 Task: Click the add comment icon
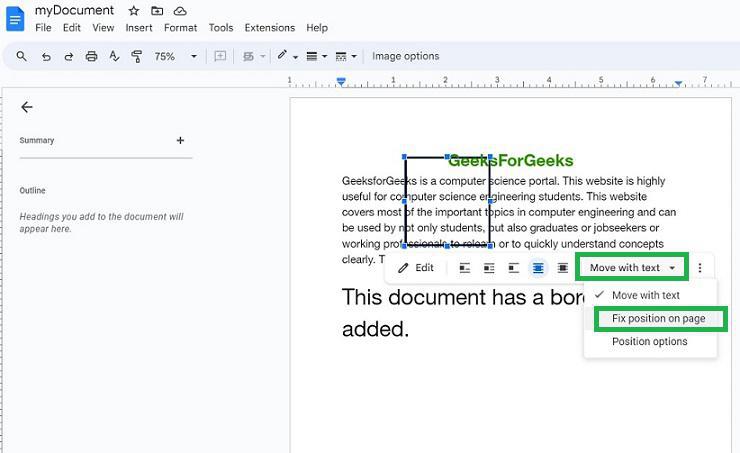[x=220, y=57]
